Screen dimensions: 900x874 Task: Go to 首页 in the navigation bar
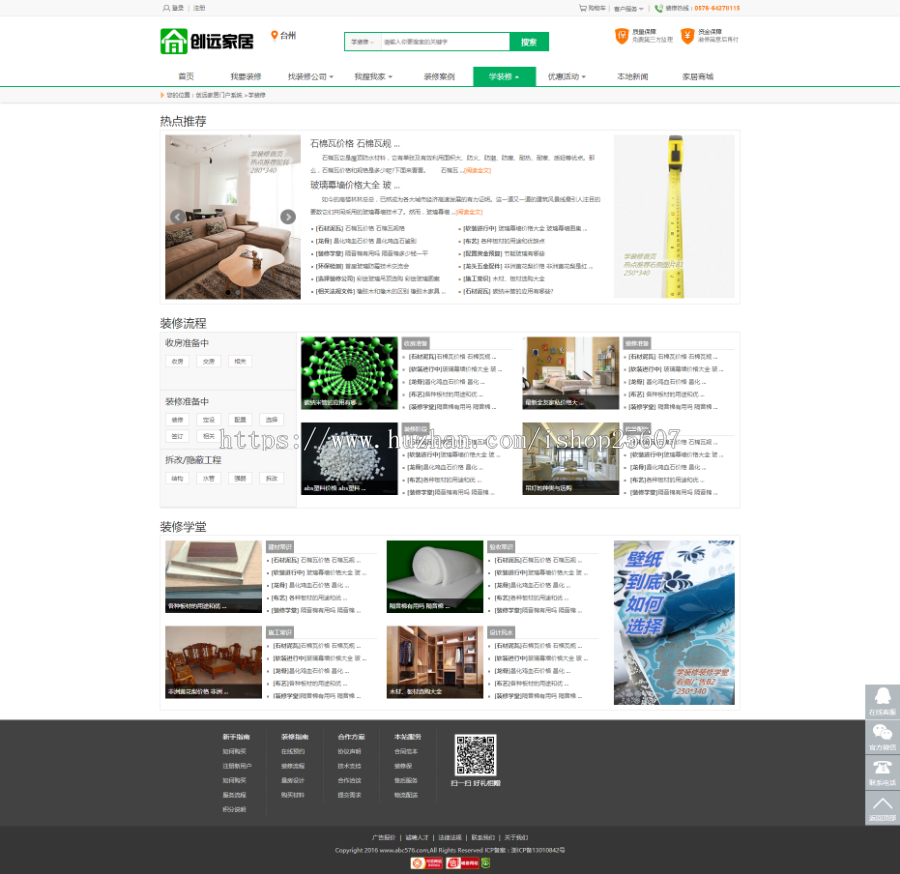[186, 76]
